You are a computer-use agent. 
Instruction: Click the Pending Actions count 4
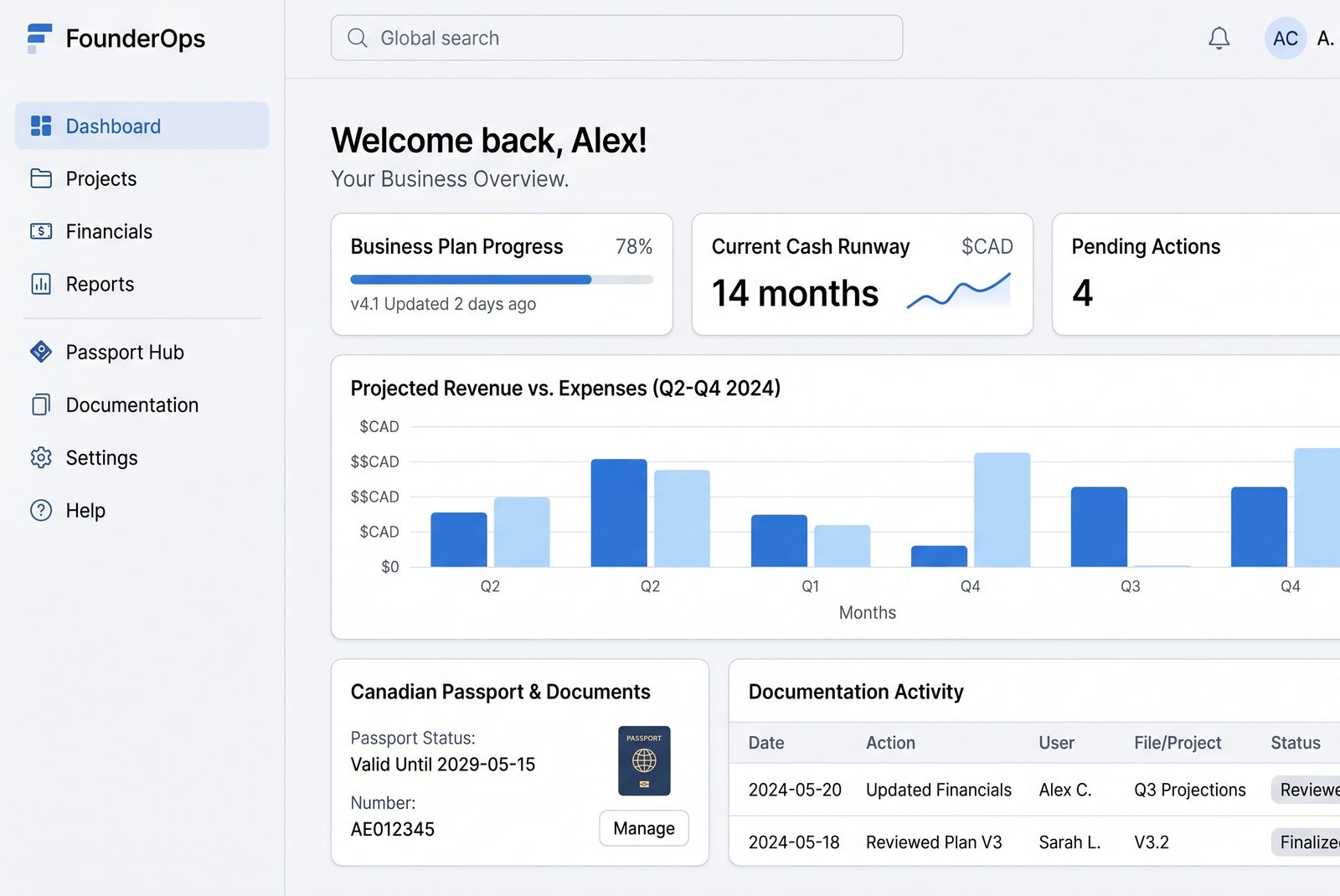tap(1082, 293)
